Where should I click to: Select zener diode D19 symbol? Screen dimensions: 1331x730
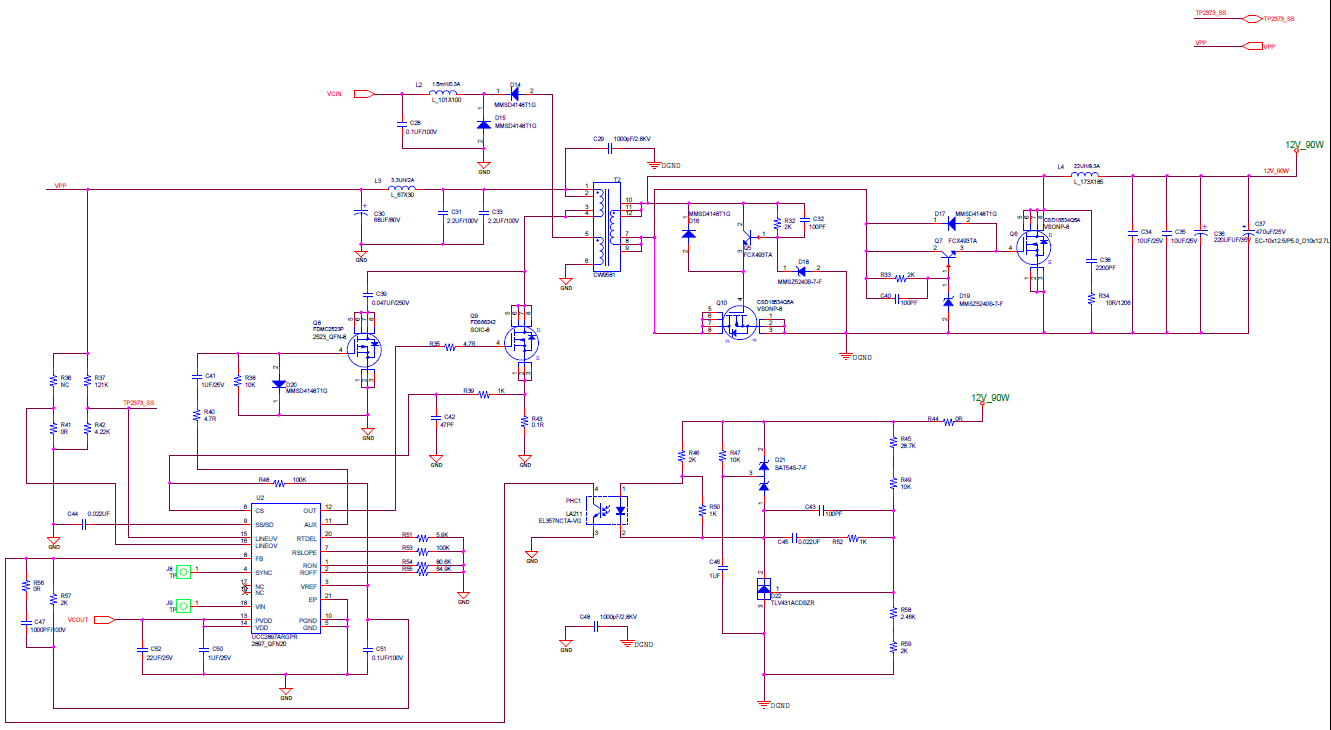[948, 301]
